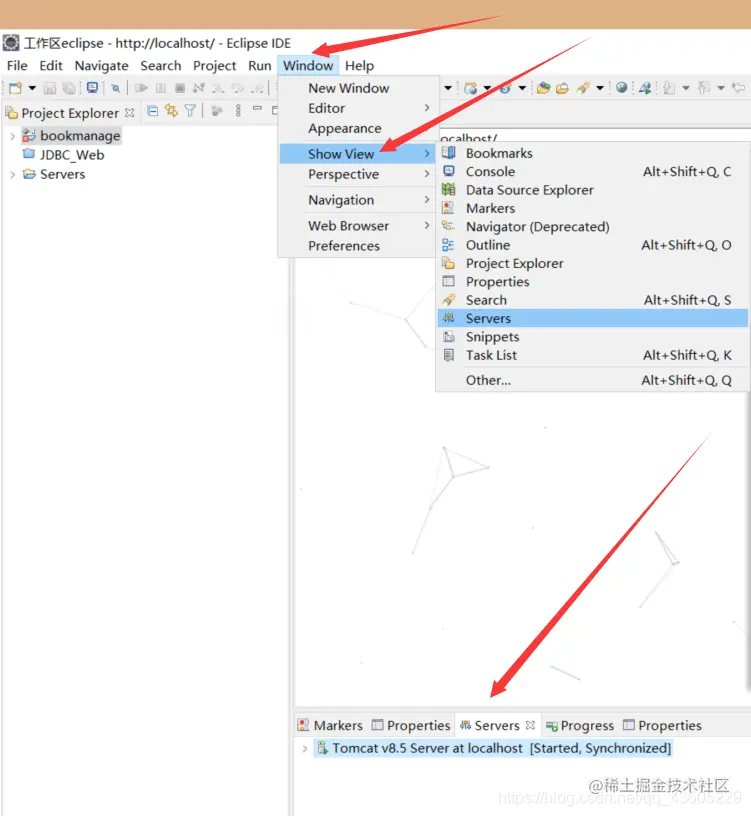Viewport: 751px width, 816px height.
Task: Show the Snippets view
Action: 593,337
